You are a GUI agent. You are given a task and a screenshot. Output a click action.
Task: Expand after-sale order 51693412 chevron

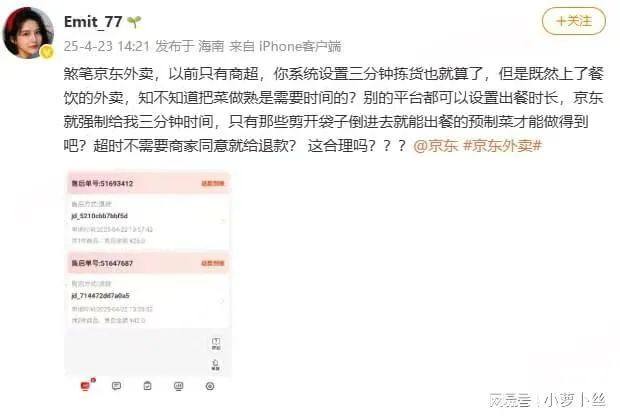[x=223, y=221]
